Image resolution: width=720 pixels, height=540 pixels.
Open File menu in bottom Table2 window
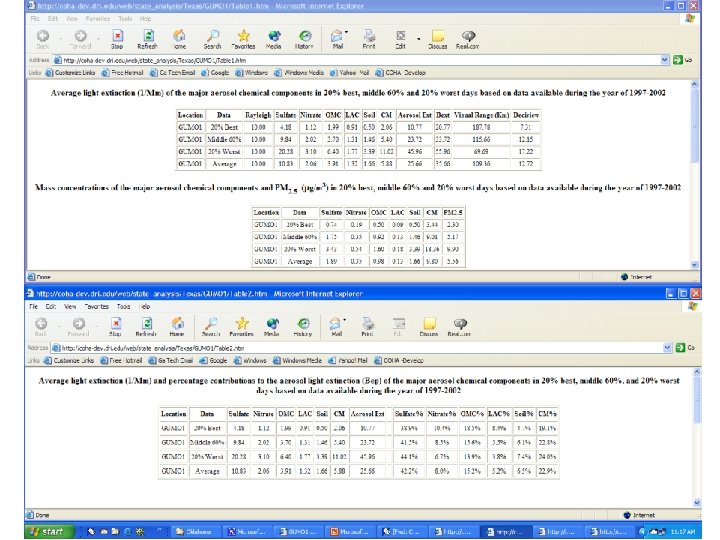point(34,306)
